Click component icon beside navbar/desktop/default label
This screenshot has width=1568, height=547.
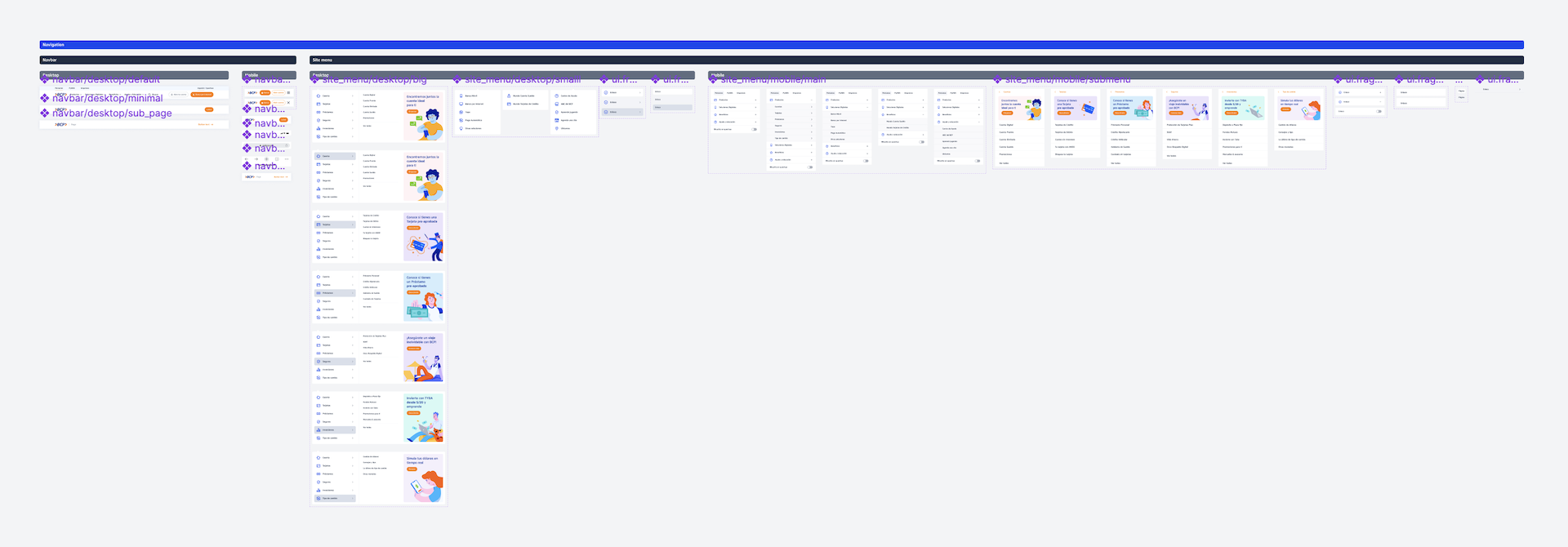(45, 80)
